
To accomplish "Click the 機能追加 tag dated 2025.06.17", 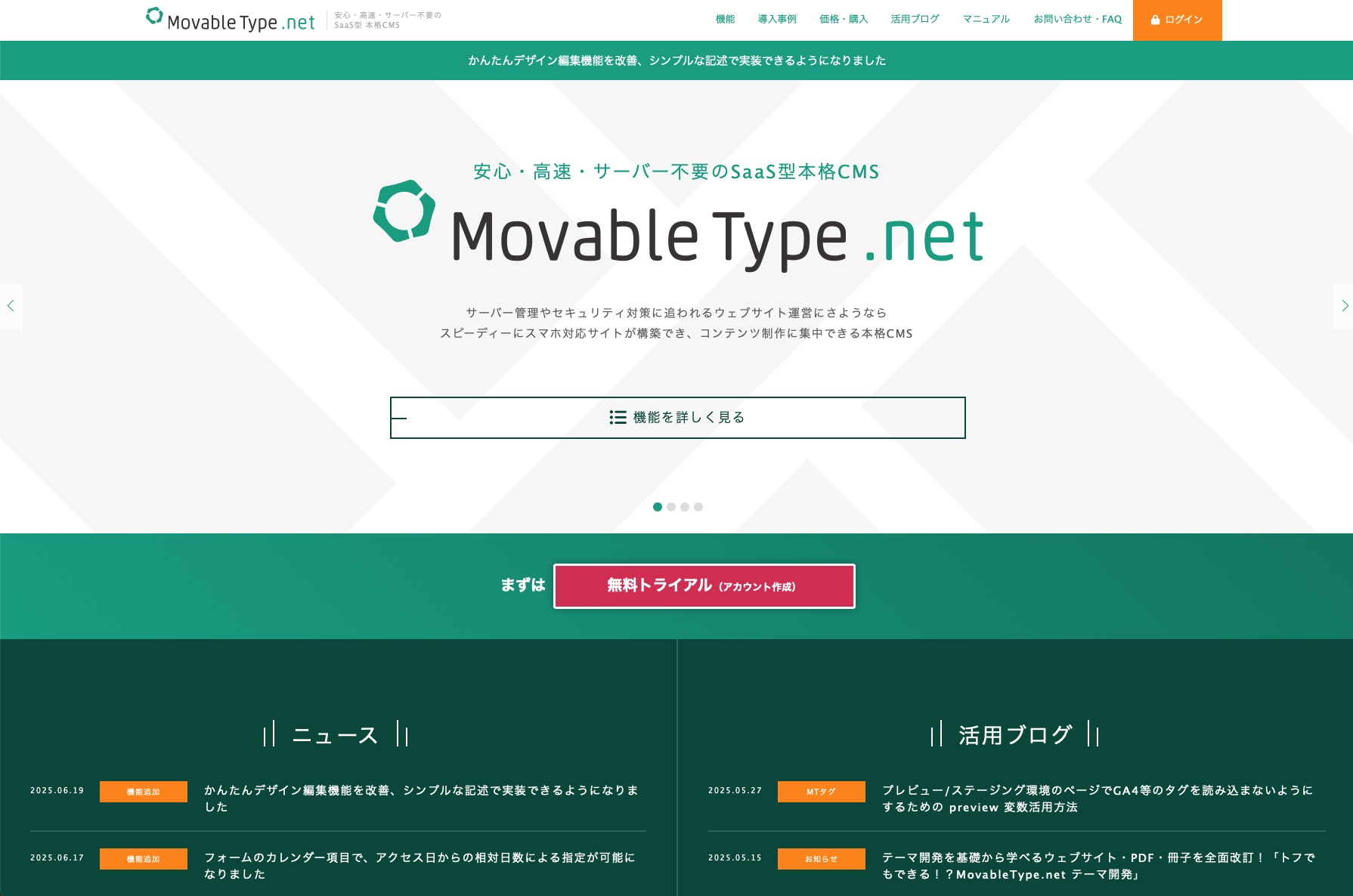I will (144, 859).
